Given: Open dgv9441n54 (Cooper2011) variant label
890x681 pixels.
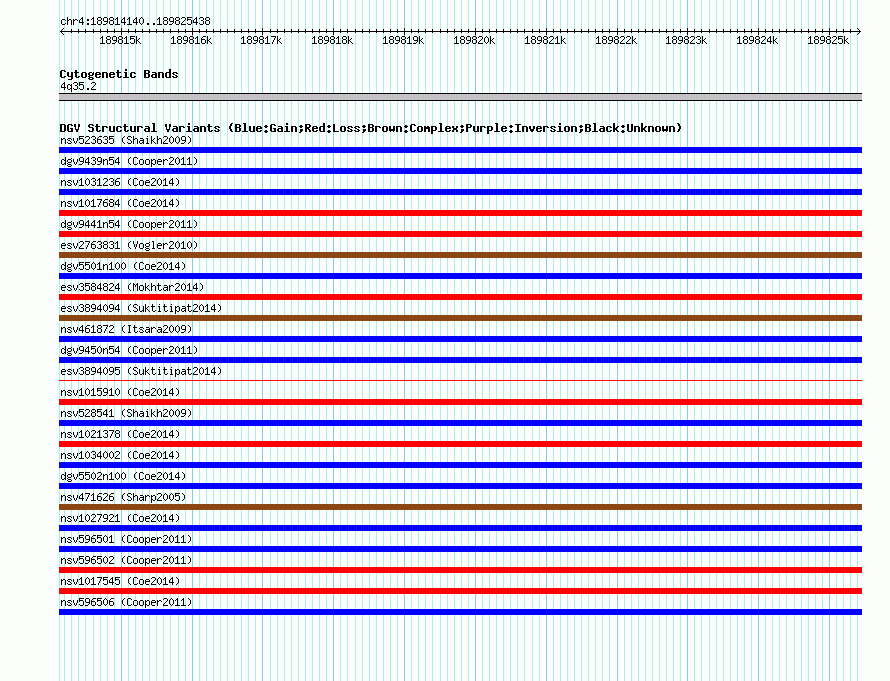Looking at the screenshot, I should click(129, 224).
